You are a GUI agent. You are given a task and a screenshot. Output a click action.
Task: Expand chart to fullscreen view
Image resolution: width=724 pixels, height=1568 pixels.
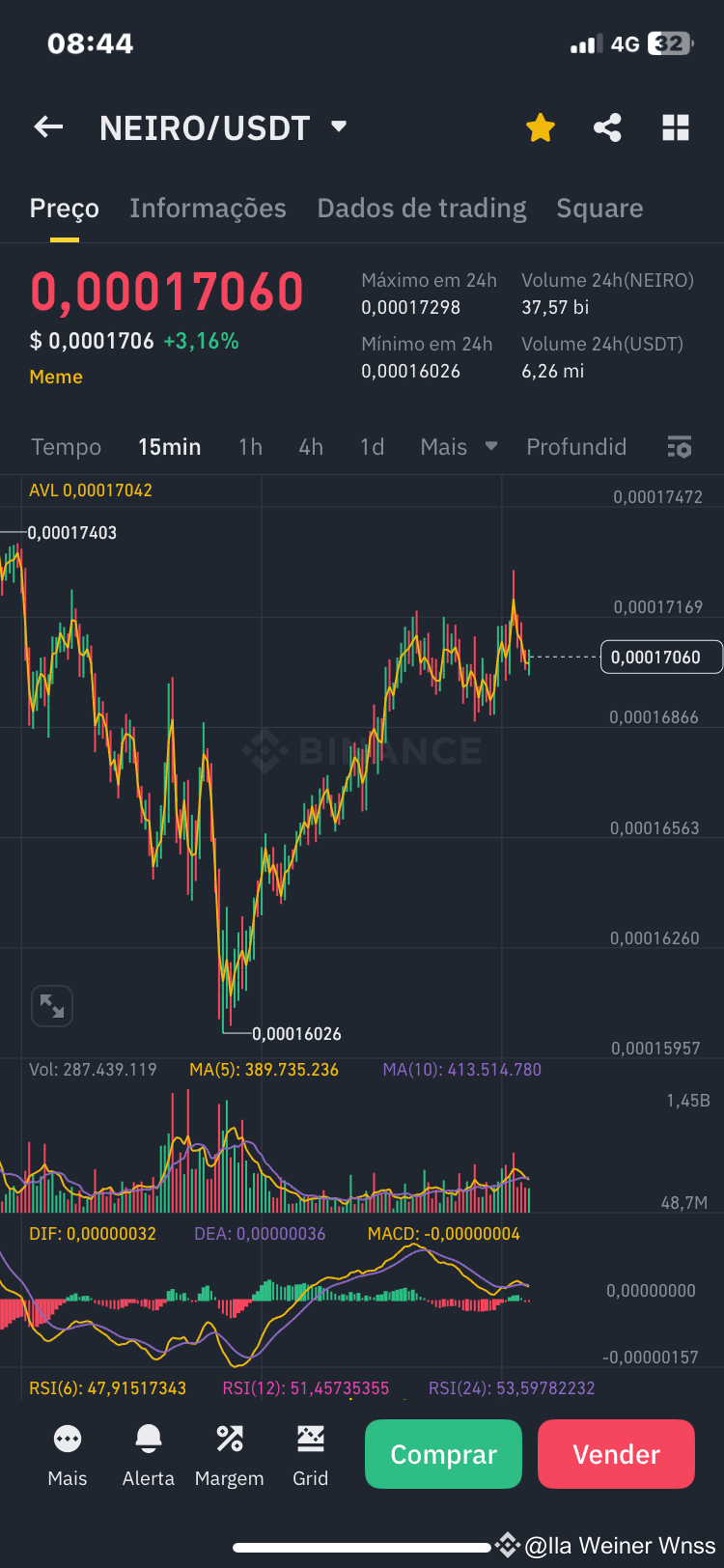coord(52,1005)
